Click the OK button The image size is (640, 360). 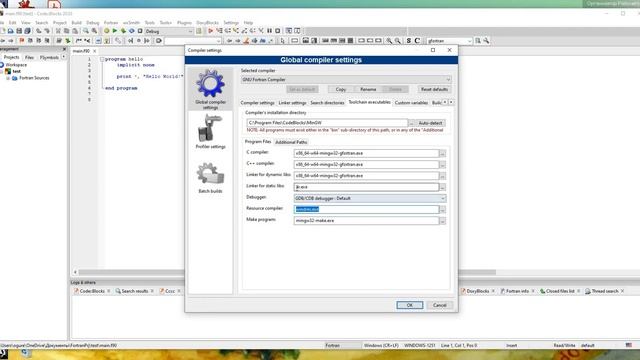click(409, 305)
